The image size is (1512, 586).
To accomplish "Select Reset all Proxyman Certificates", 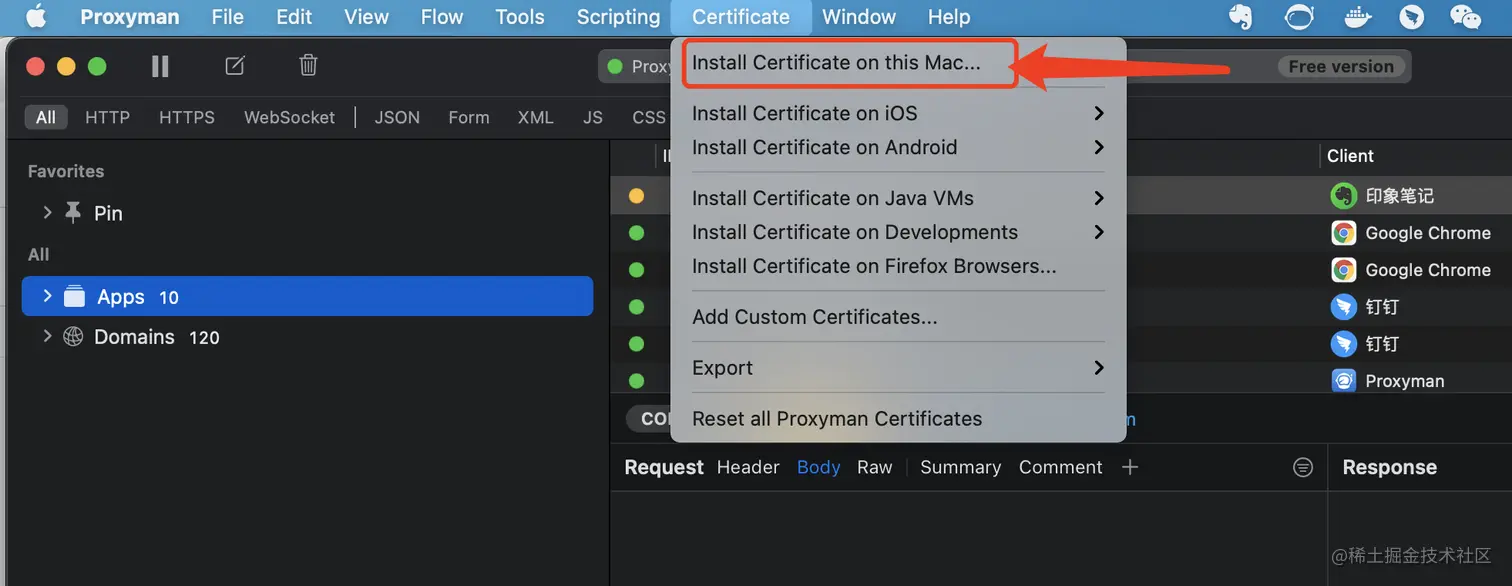I will coord(837,419).
